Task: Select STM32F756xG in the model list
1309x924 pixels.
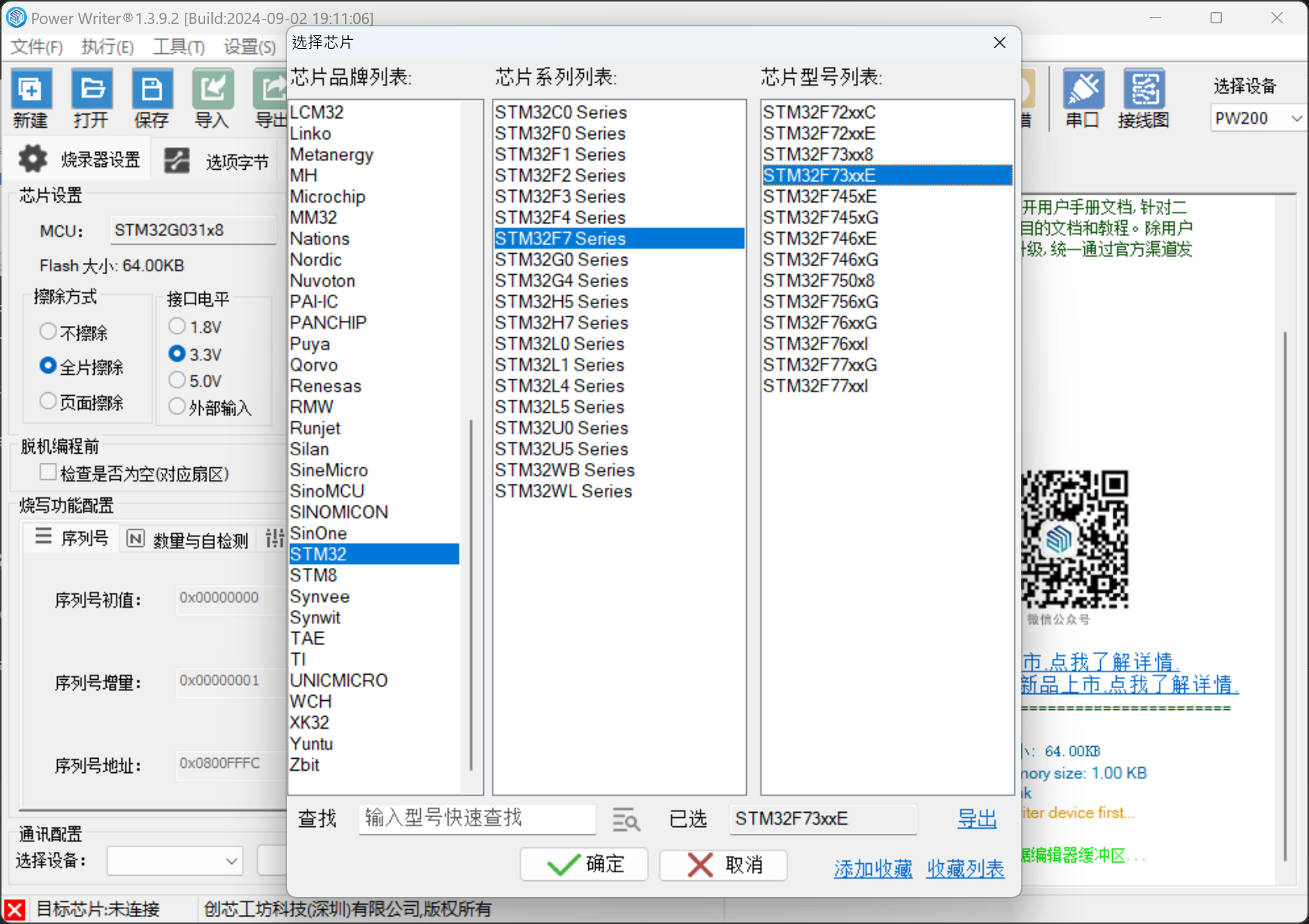Action: click(x=887, y=302)
